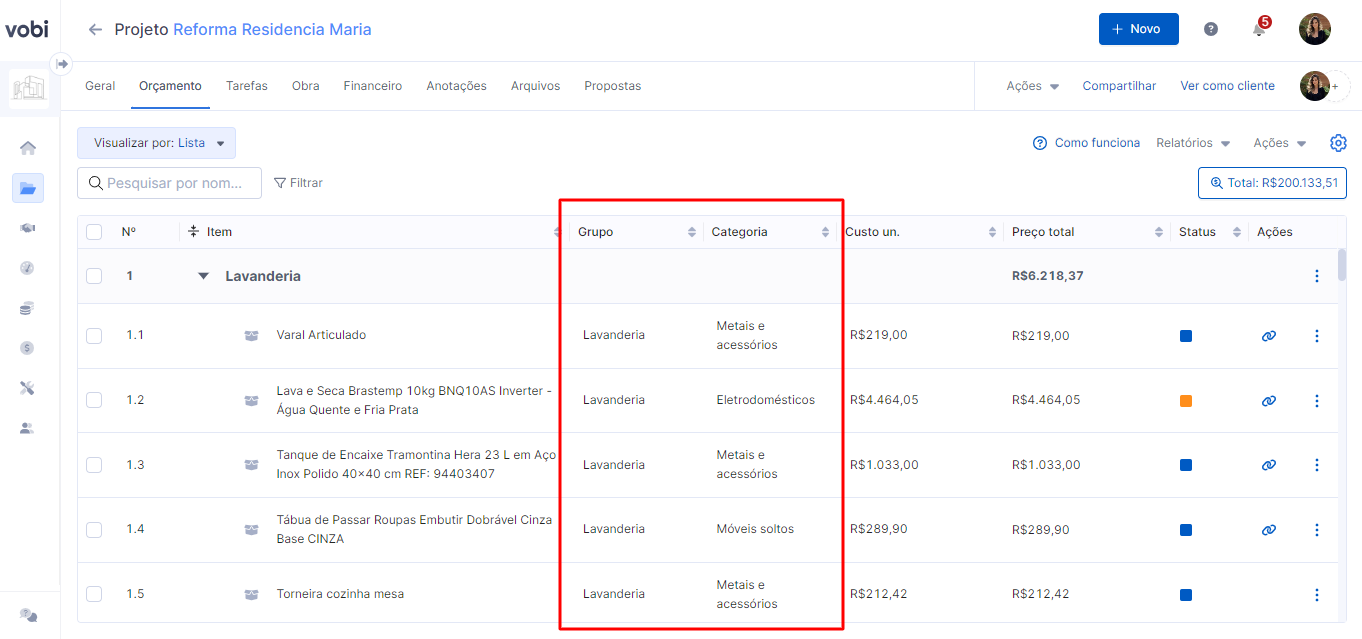
Task: Click the Total: R$200.133,51 button
Action: point(1273,183)
